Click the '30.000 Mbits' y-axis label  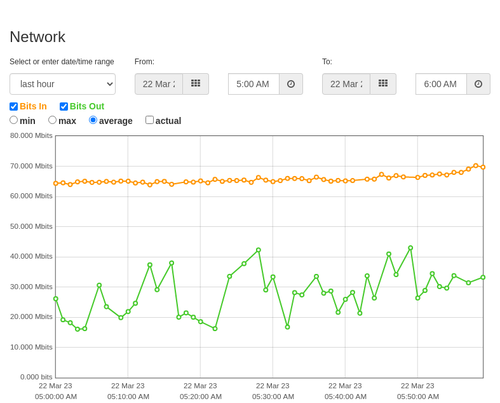click(31, 287)
